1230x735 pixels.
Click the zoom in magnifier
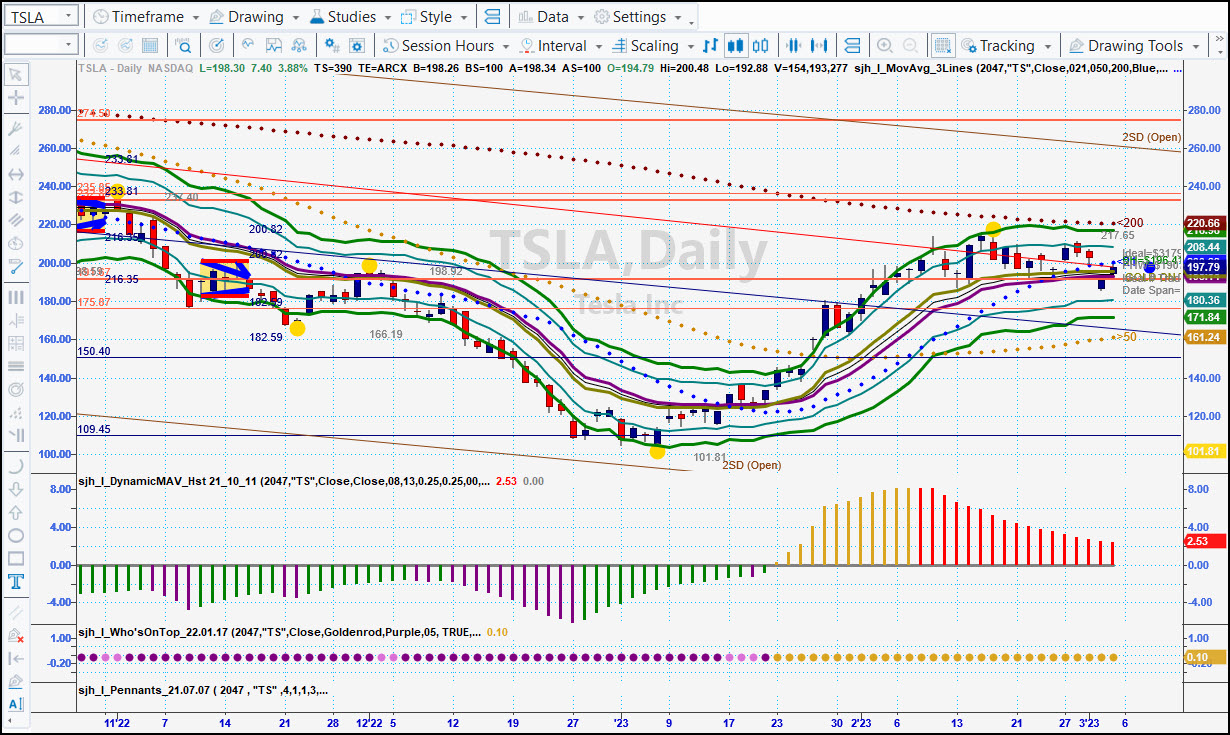click(884, 46)
